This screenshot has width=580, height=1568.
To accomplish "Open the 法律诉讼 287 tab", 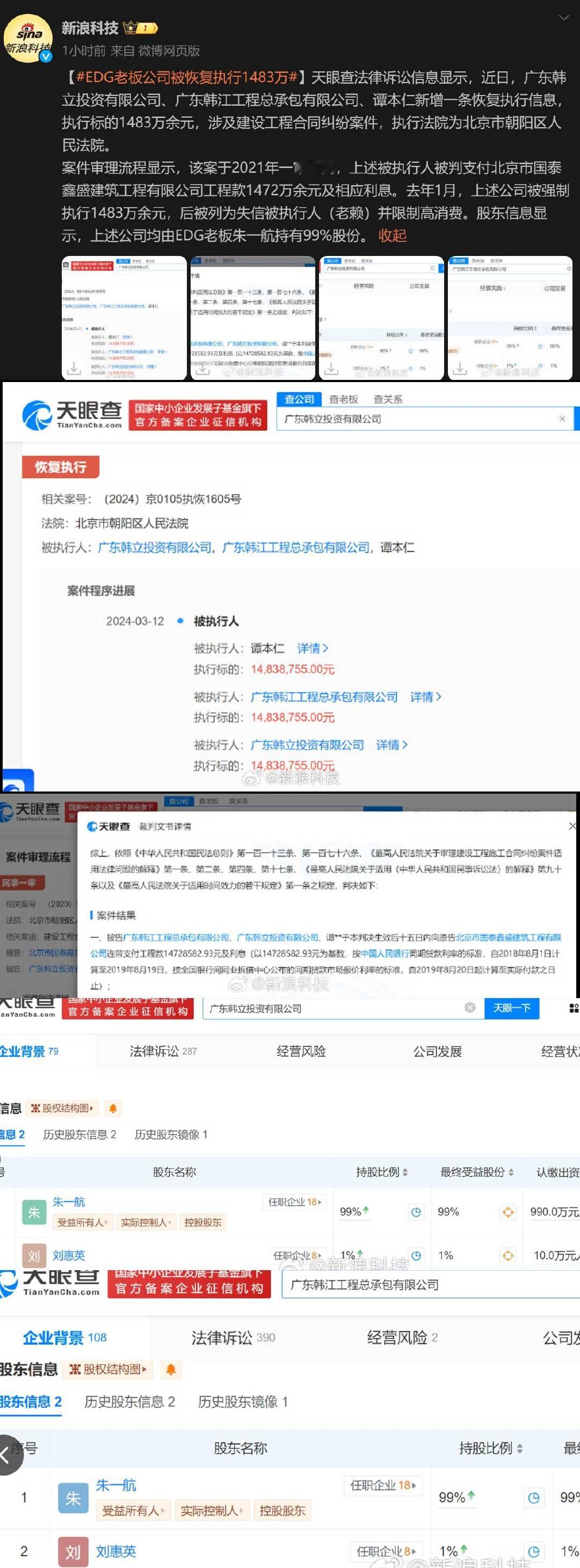I will tap(163, 1051).
